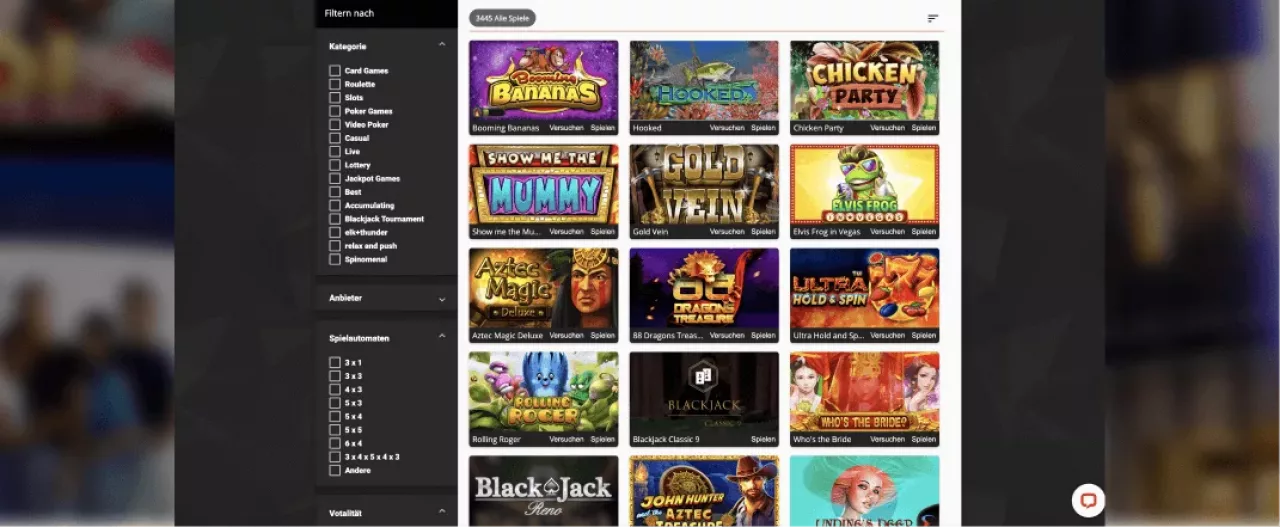1280x527 pixels.
Task: Select the 3 x 1 reel layout checkbox
Action: [x=335, y=363]
